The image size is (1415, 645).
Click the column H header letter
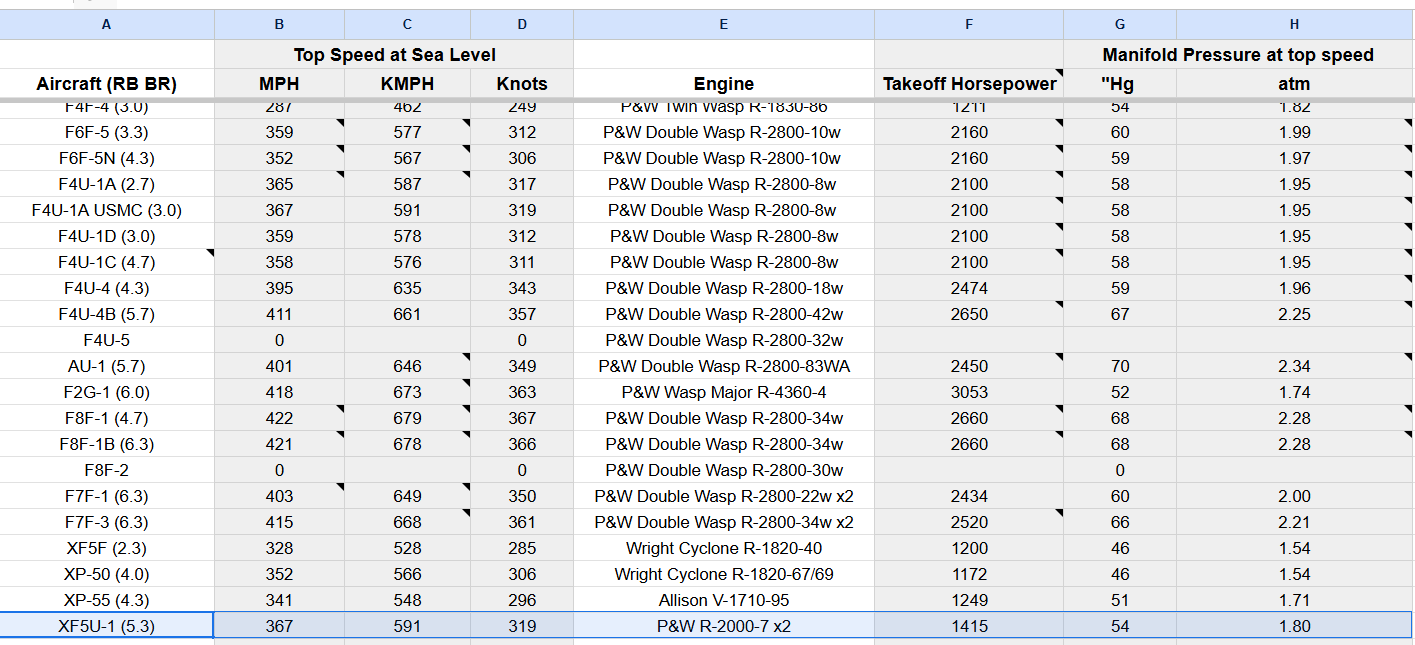(1294, 24)
